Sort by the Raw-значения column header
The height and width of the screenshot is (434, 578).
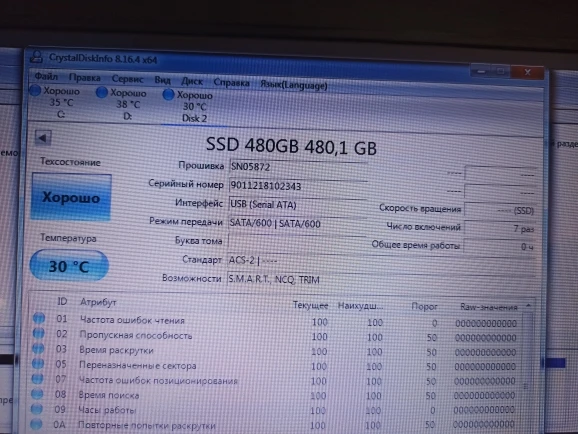(x=489, y=307)
